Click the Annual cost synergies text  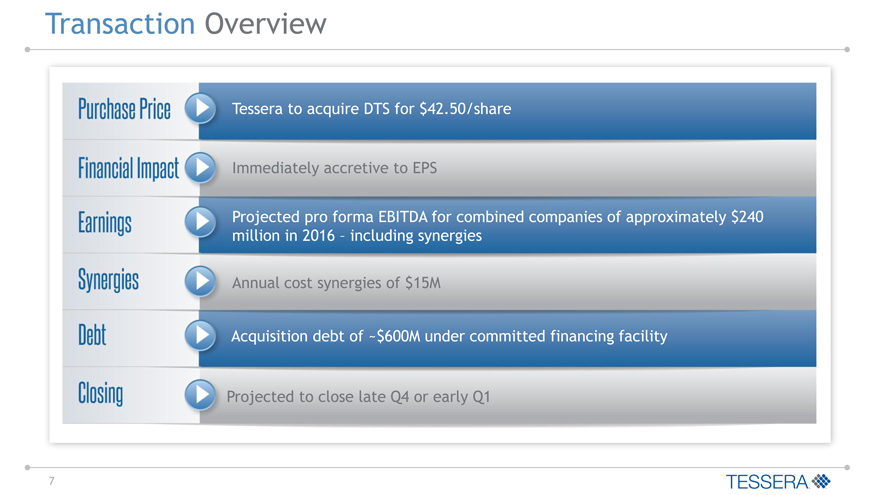tap(336, 283)
